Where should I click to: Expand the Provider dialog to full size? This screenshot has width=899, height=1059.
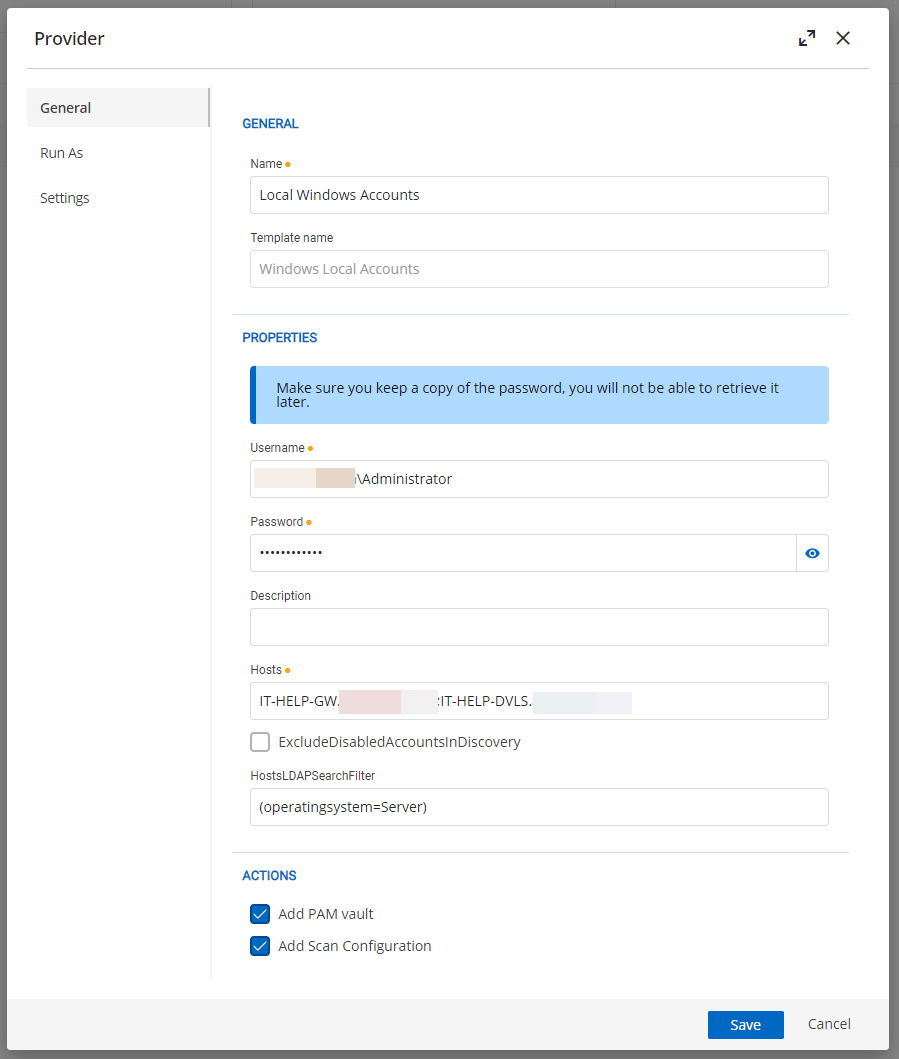pyautogui.click(x=807, y=38)
